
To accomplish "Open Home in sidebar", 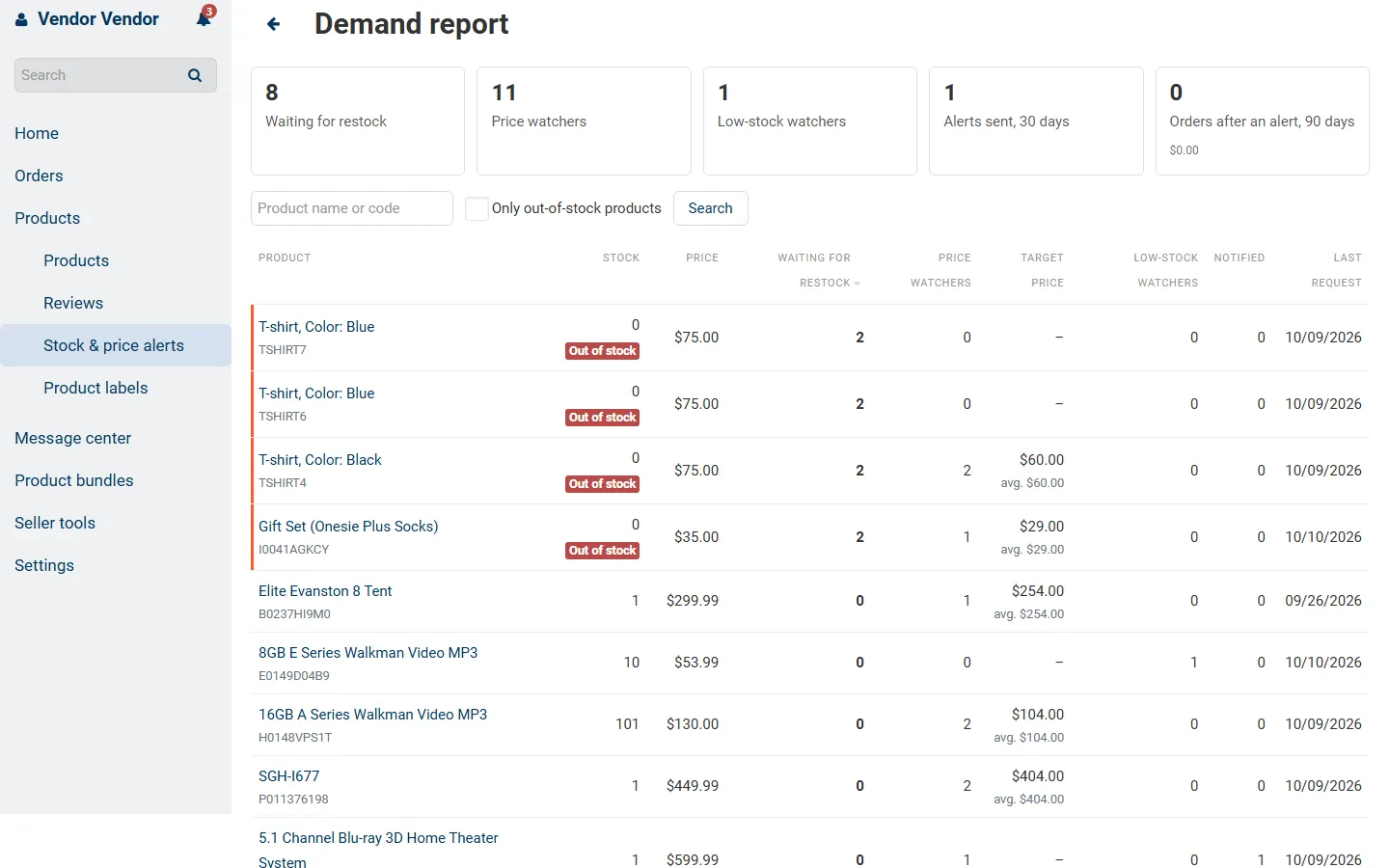I will [37, 133].
